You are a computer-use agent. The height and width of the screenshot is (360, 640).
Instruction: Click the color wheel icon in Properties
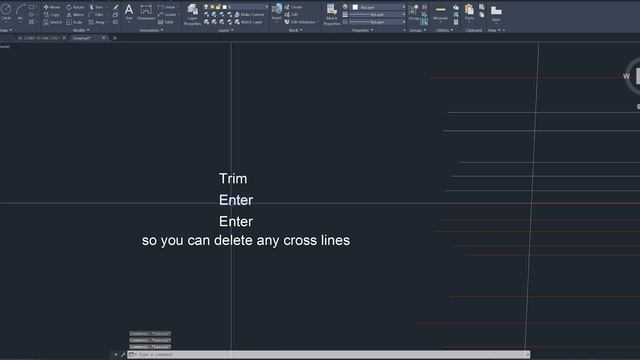pos(345,7)
